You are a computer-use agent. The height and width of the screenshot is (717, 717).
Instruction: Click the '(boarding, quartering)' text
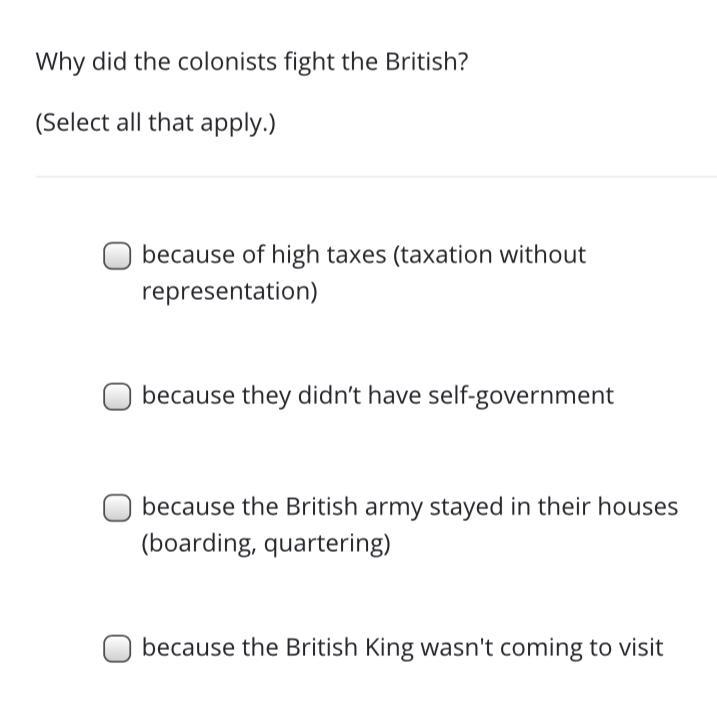point(266,544)
